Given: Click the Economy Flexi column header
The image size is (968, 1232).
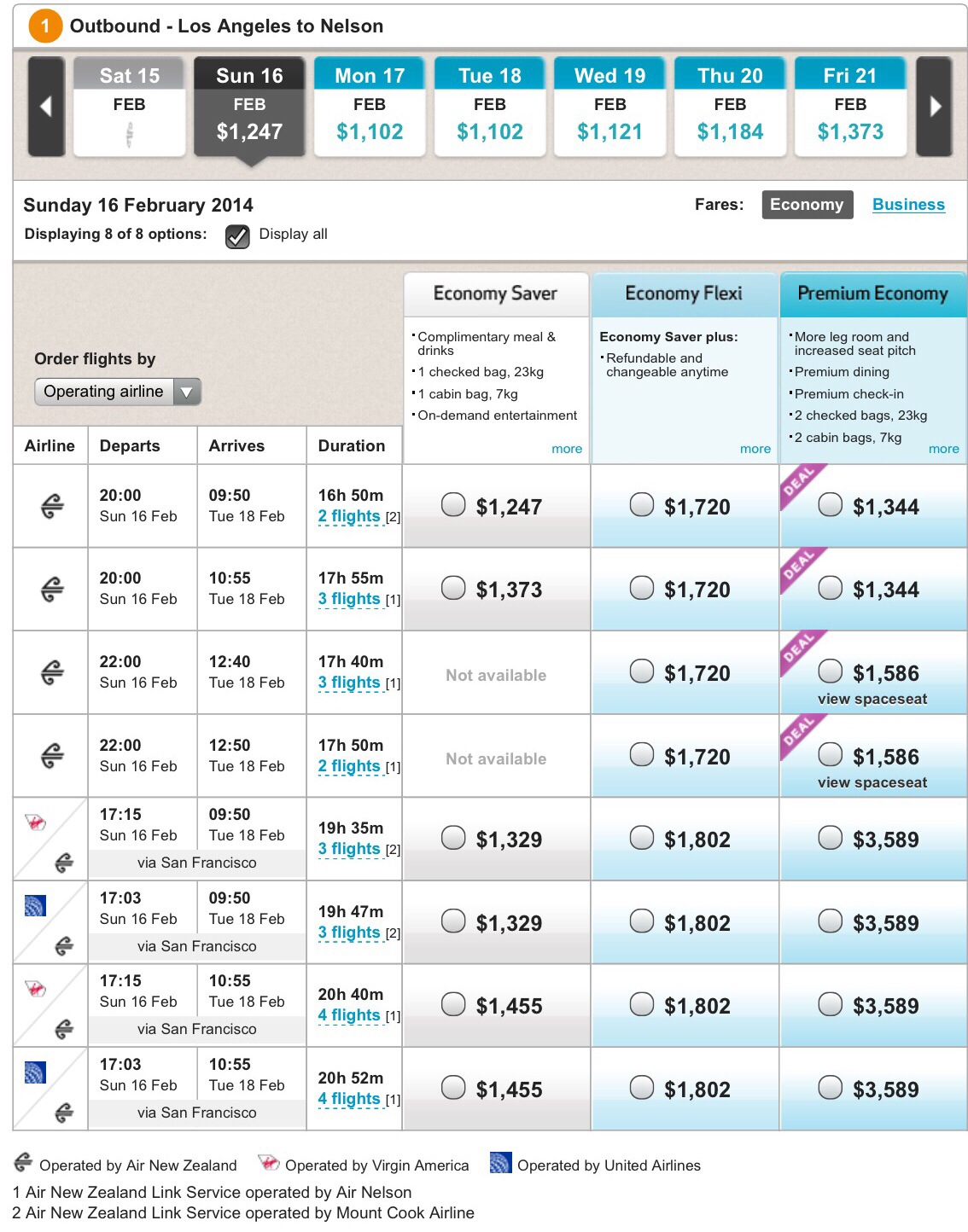Looking at the screenshot, I should pos(684,293).
